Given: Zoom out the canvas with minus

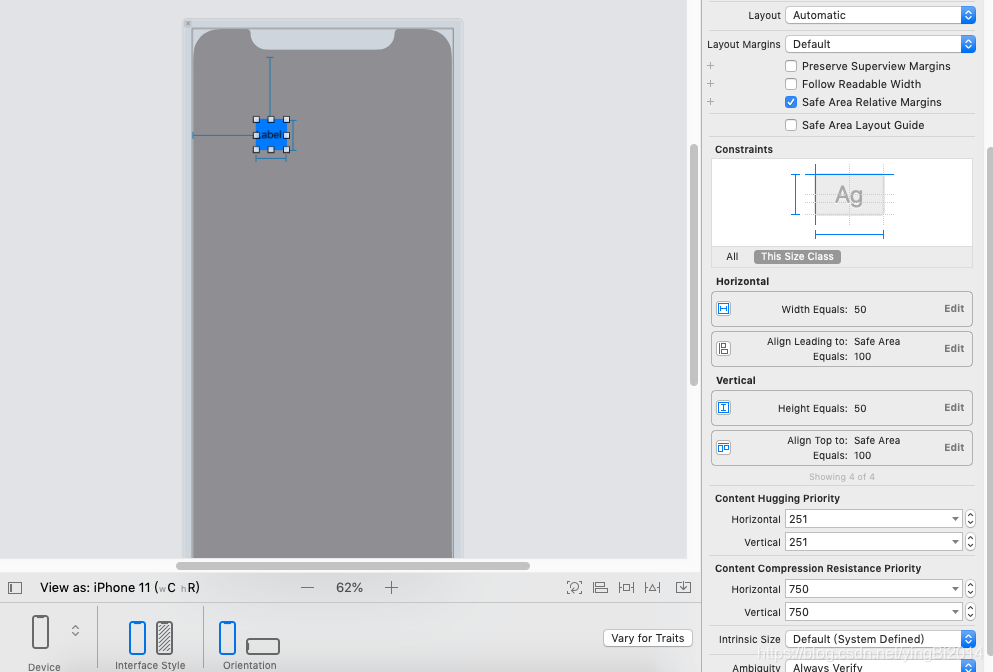Looking at the screenshot, I should coord(307,588).
